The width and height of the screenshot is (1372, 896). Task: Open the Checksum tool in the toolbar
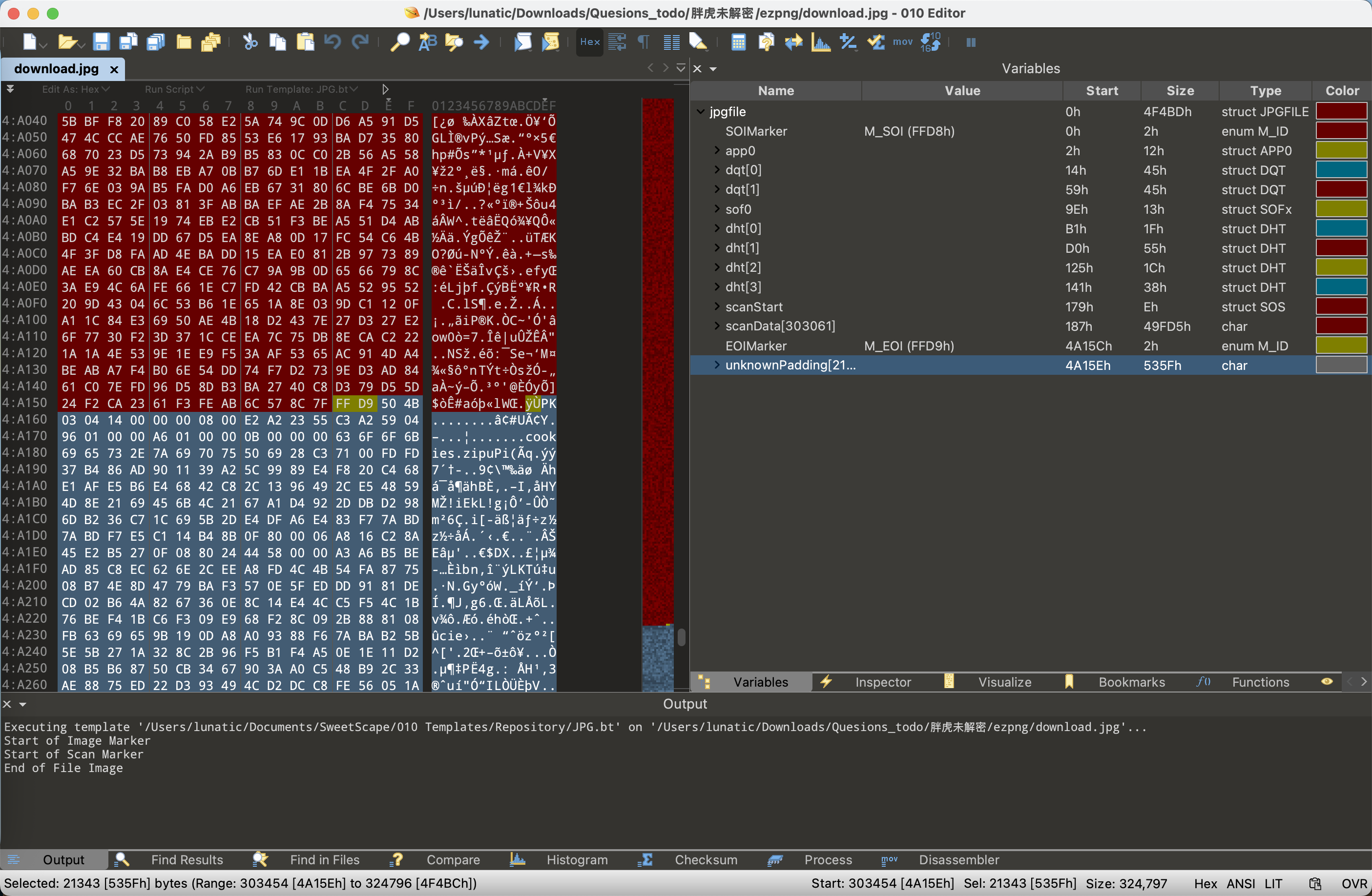876,42
